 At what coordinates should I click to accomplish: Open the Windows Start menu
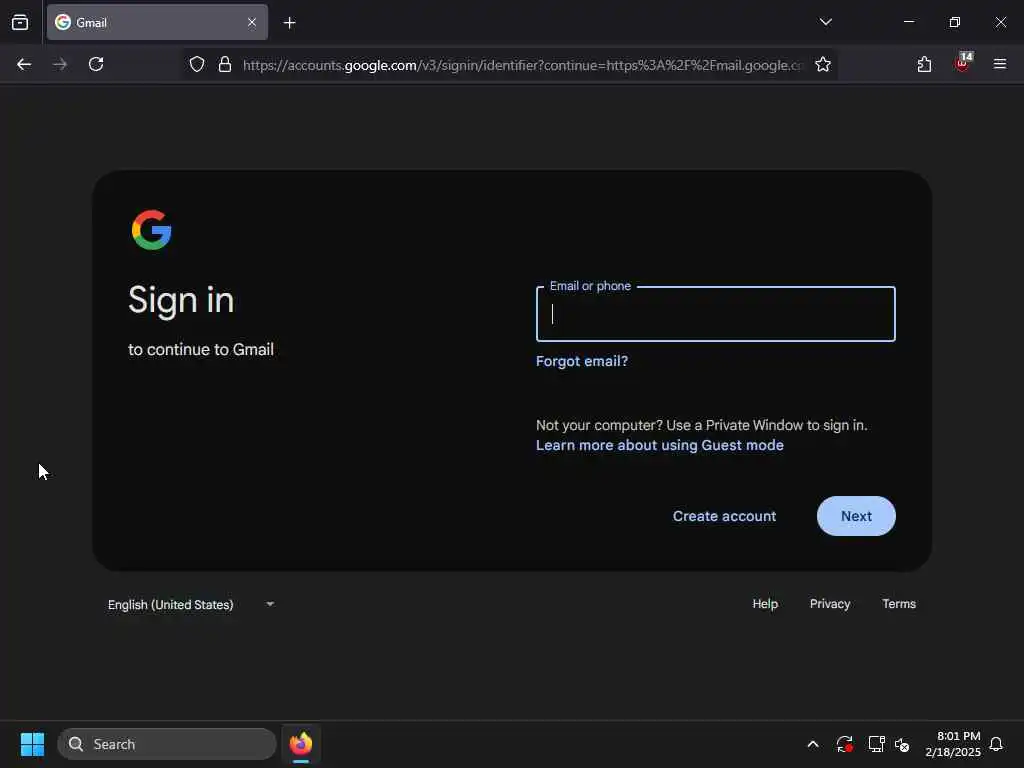pos(32,744)
